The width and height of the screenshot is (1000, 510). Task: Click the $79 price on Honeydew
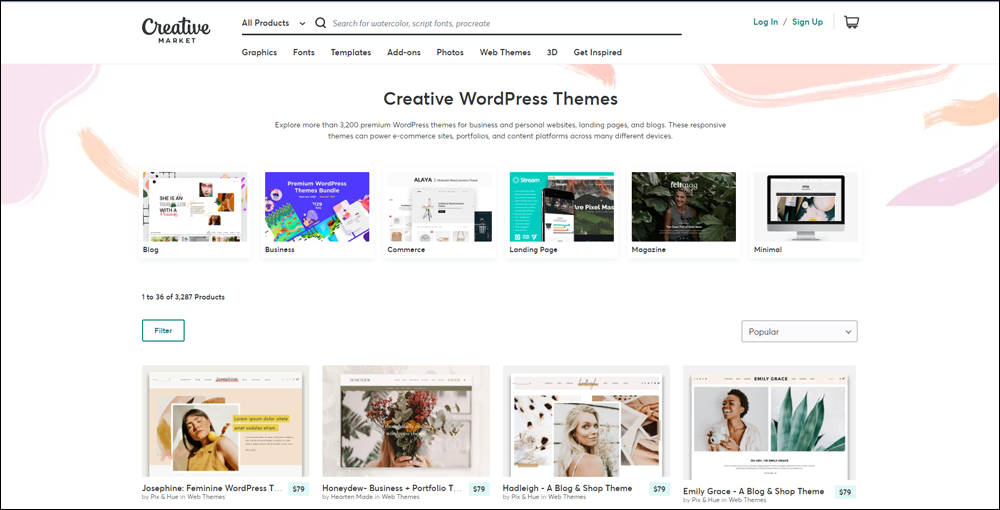[479, 489]
